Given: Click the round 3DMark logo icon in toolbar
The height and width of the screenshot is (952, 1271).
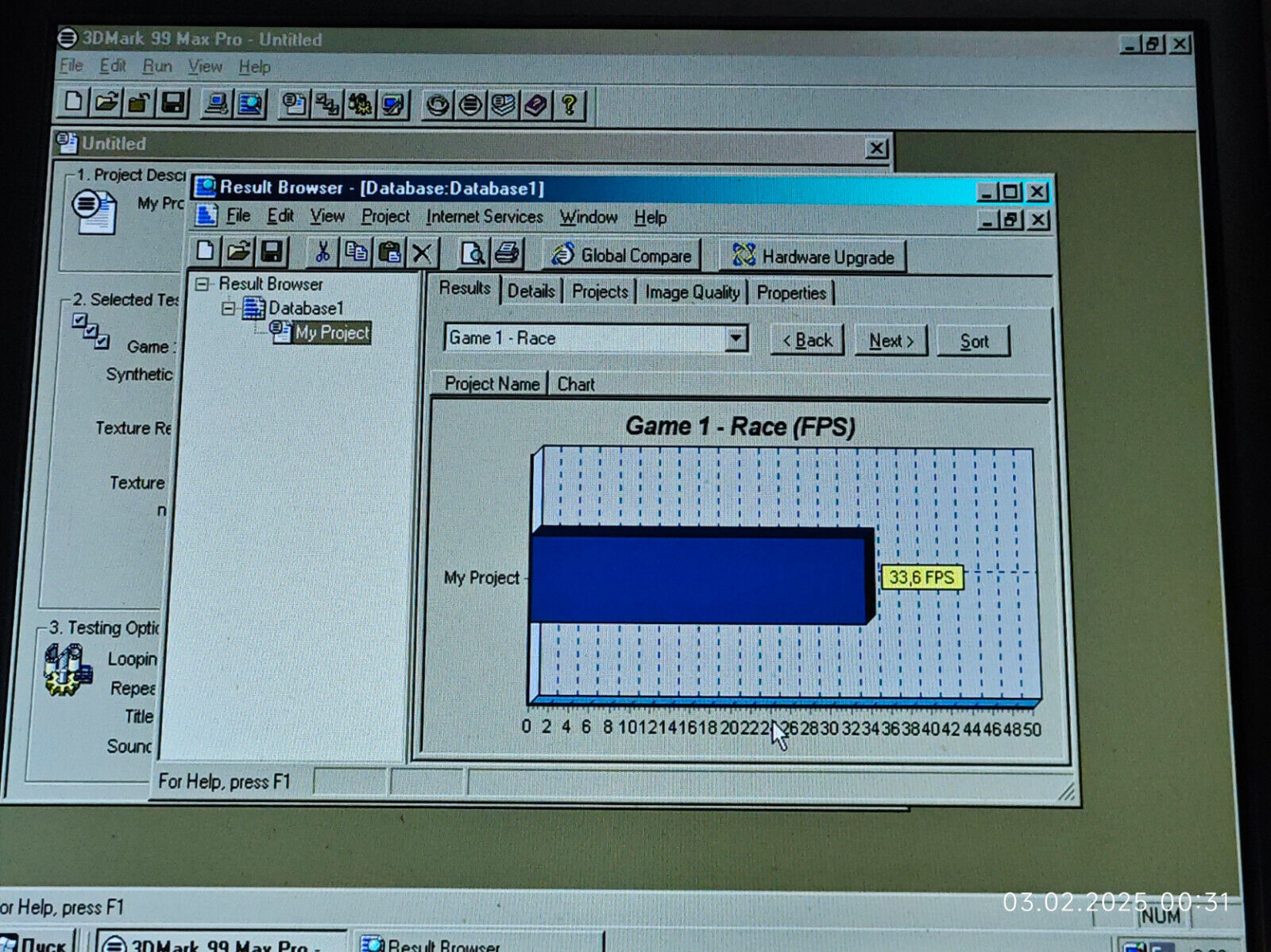Looking at the screenshot, I should (x=470, y=105).
